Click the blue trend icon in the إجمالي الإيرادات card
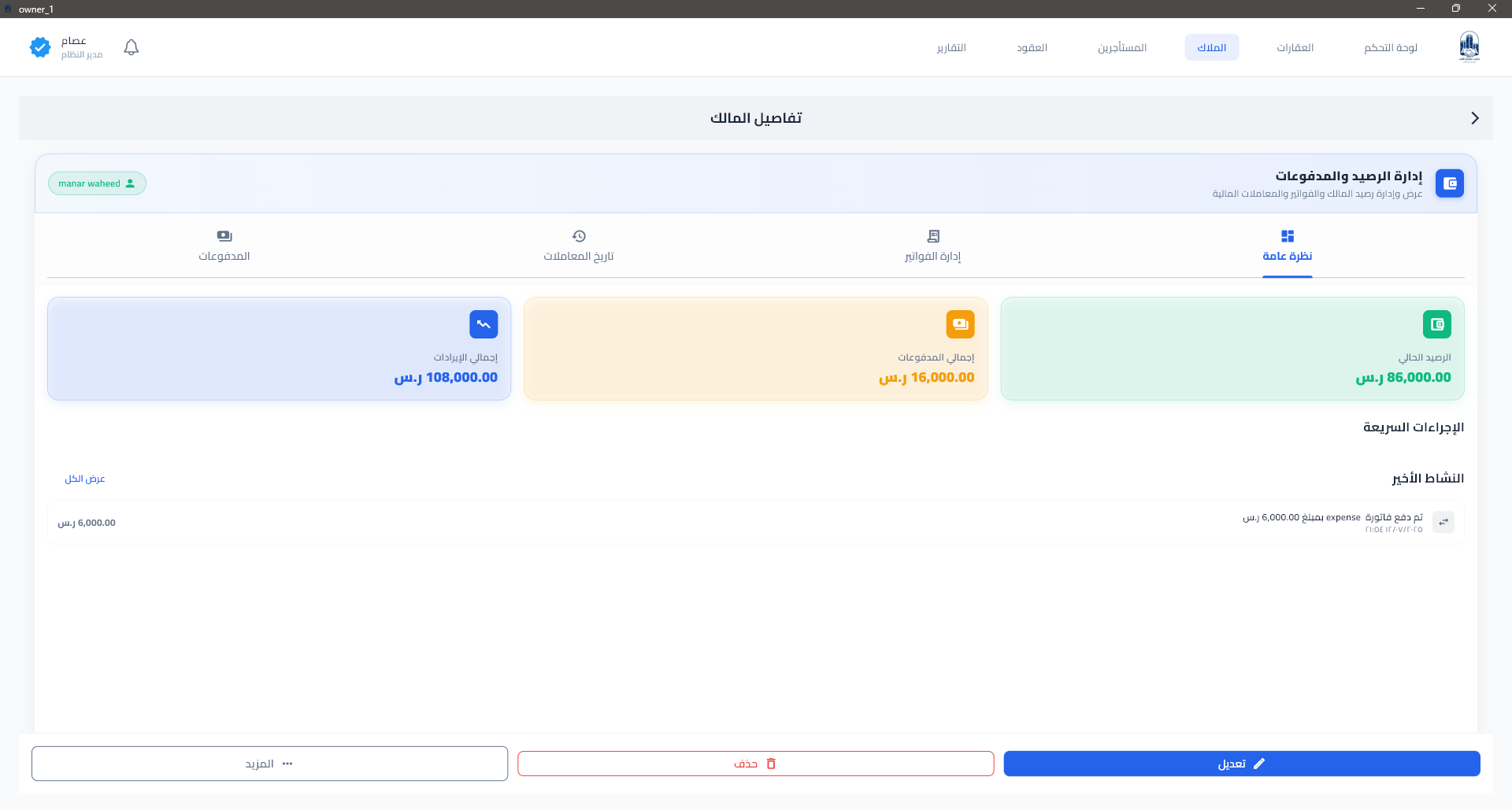 click(x=484, y=324)
